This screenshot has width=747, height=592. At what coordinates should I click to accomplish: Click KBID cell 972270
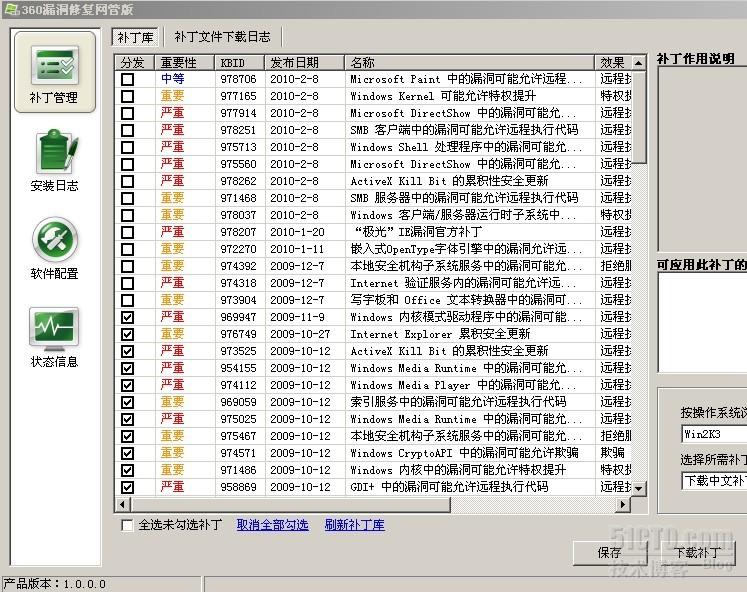238,249
